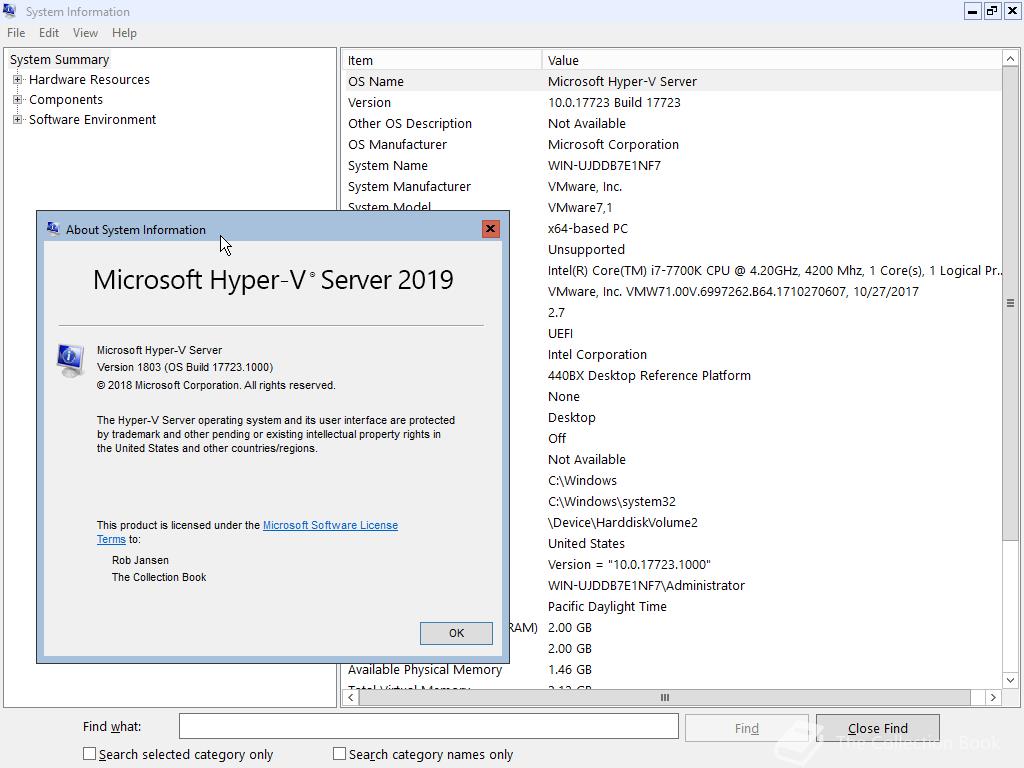Click the WIN-UJDDB7E1NF7\Administrator value
The width and height of the screenshot is (1024, 768).
(x=647, y=585)
